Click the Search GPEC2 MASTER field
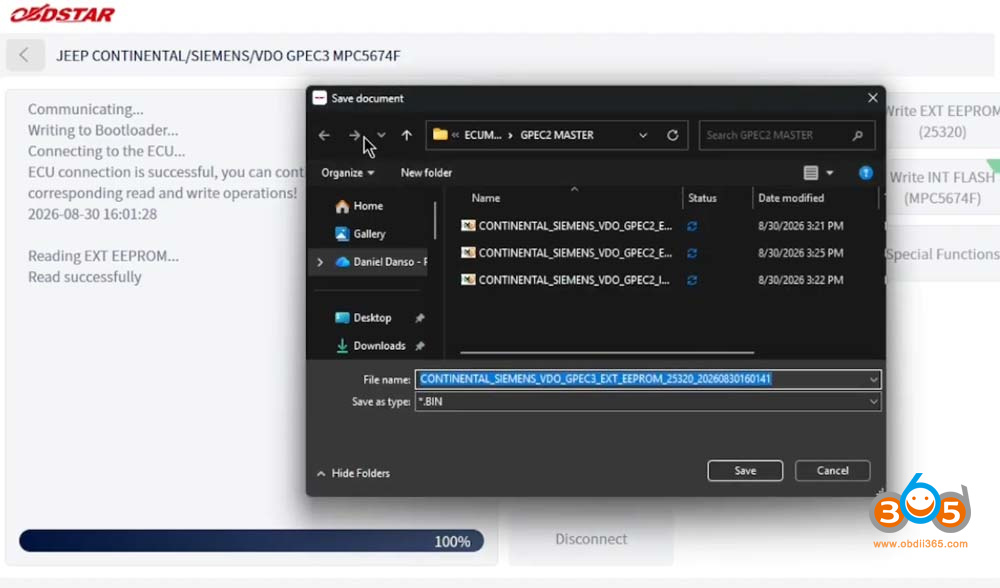Image resolution: width=1000 pixels, height=588 pixels. pyautogui.click(x=787, y=135)
